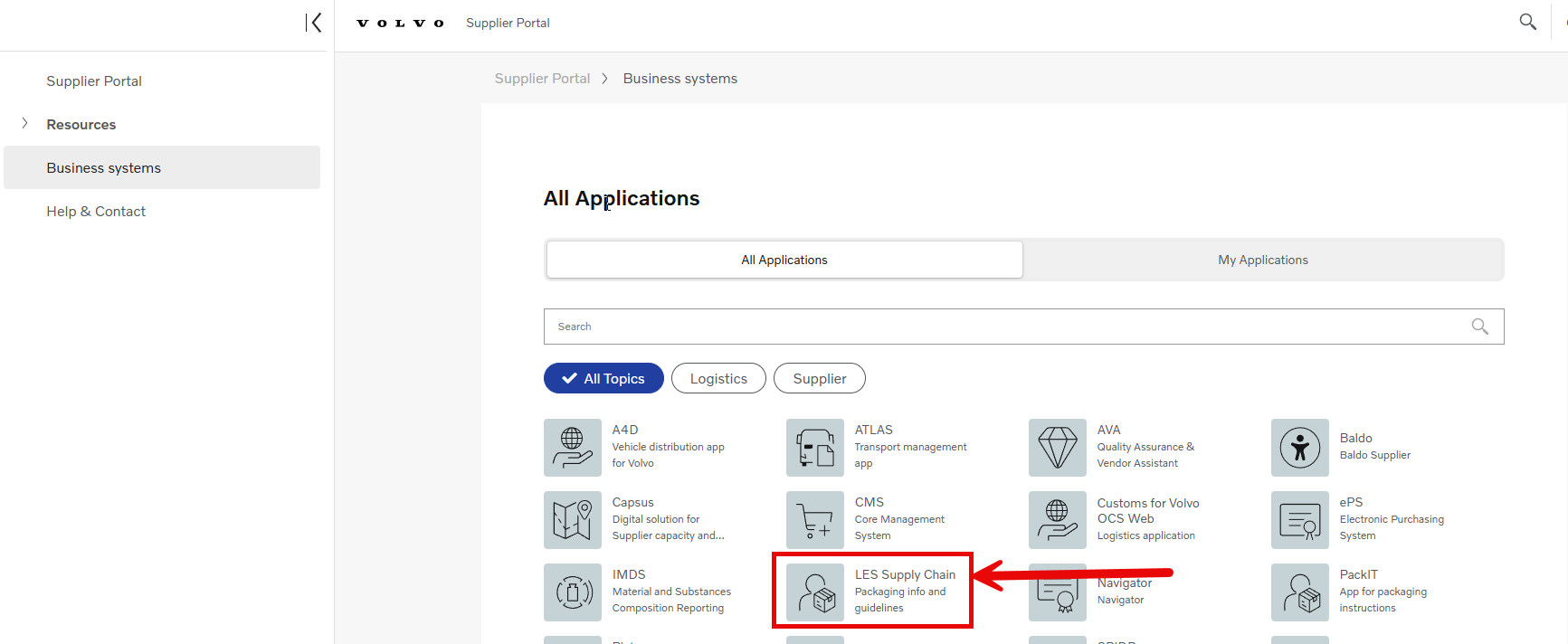Screen dimensions: 1568x644
Task: Open the A4D application icon
Action: click(x=573, y=448)
